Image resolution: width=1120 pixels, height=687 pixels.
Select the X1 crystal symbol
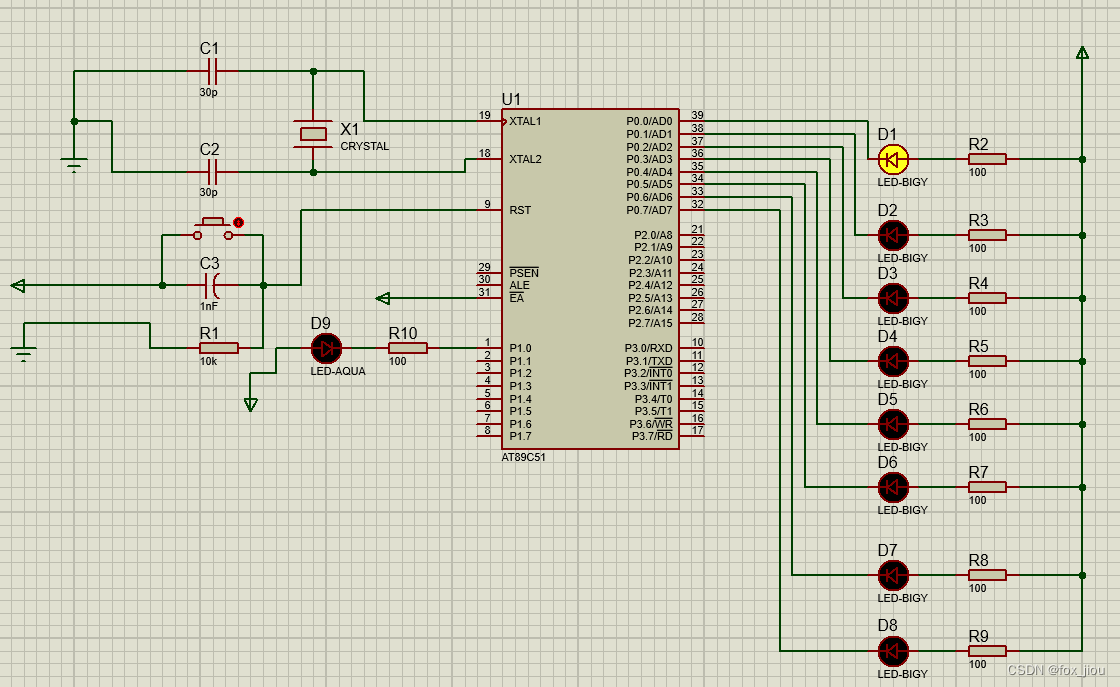click(313, 134)
